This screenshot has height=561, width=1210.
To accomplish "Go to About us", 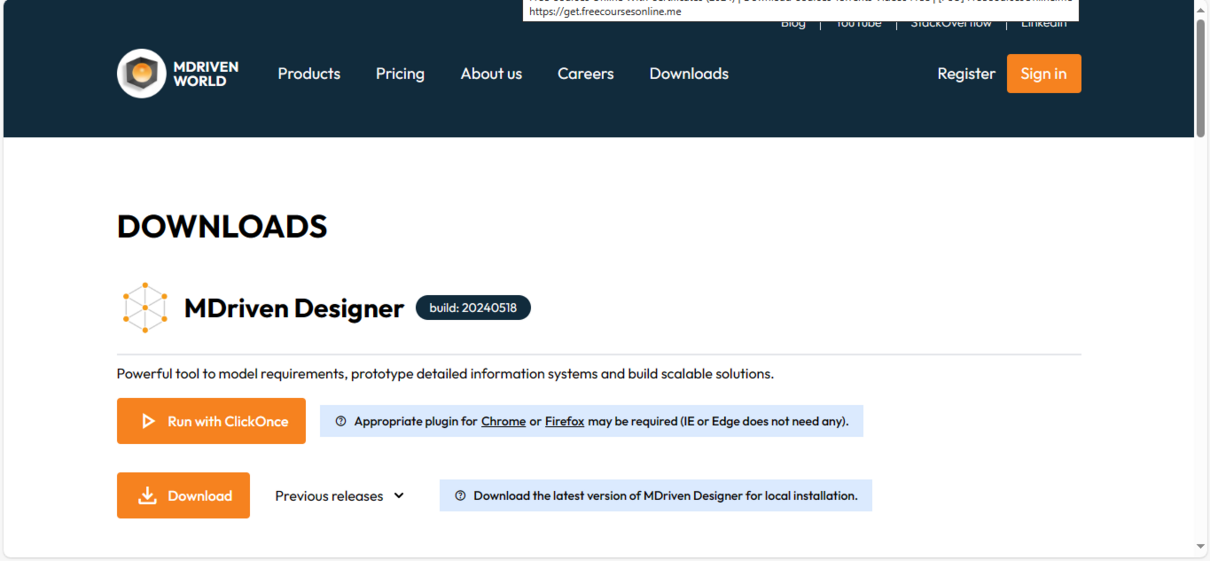I will point(491,73).
